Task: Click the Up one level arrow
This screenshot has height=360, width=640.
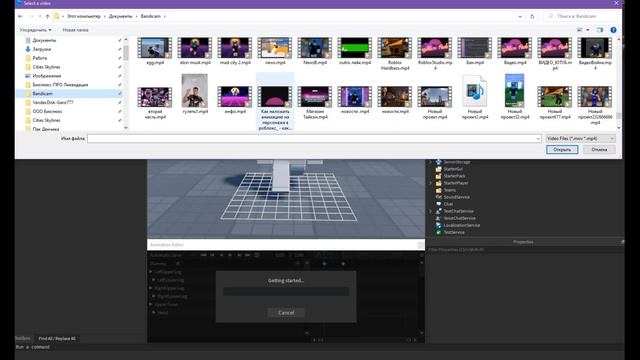Action: coord(47,16)
